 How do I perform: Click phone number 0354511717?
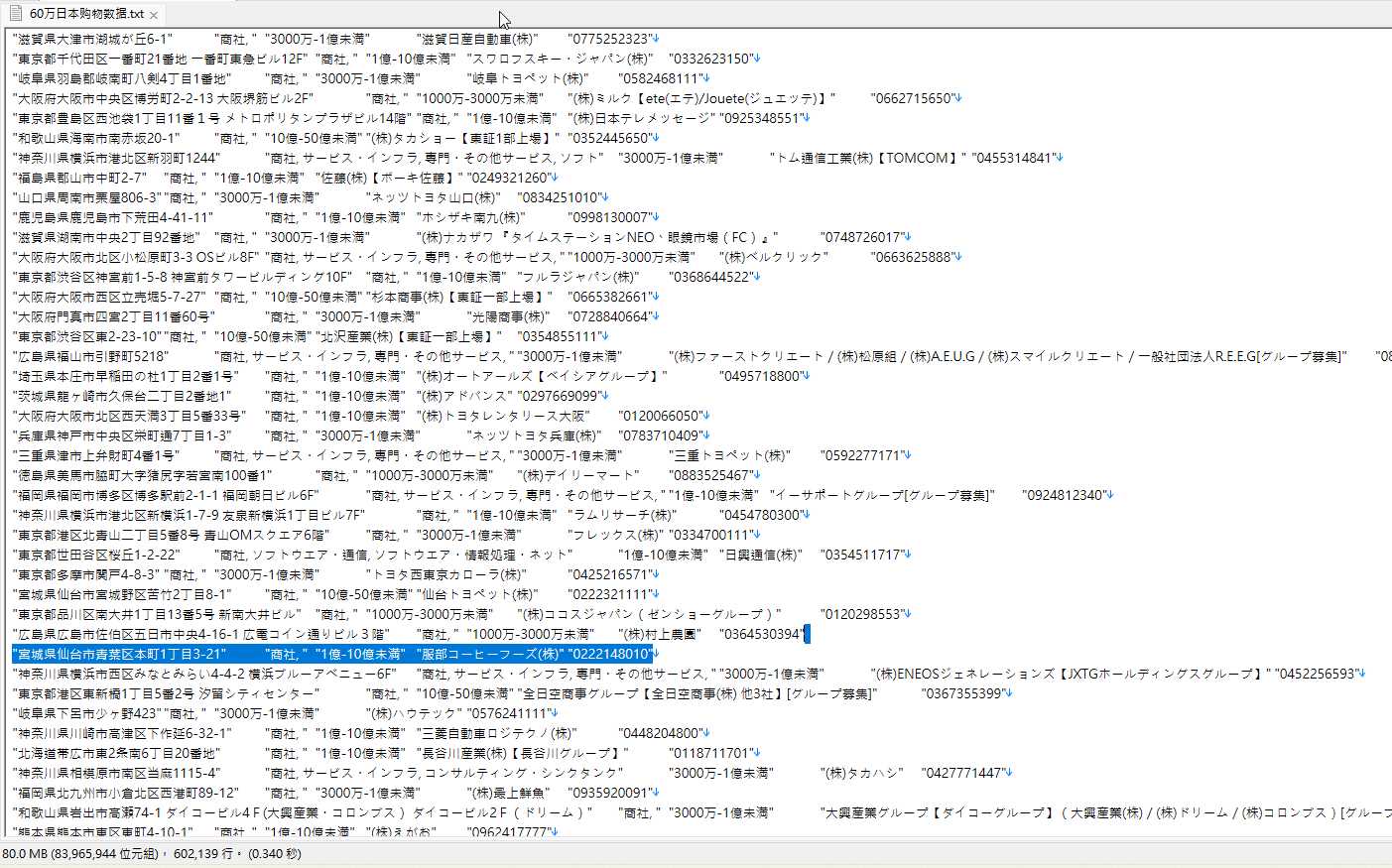pyautogui.click(x=861, y=555)
